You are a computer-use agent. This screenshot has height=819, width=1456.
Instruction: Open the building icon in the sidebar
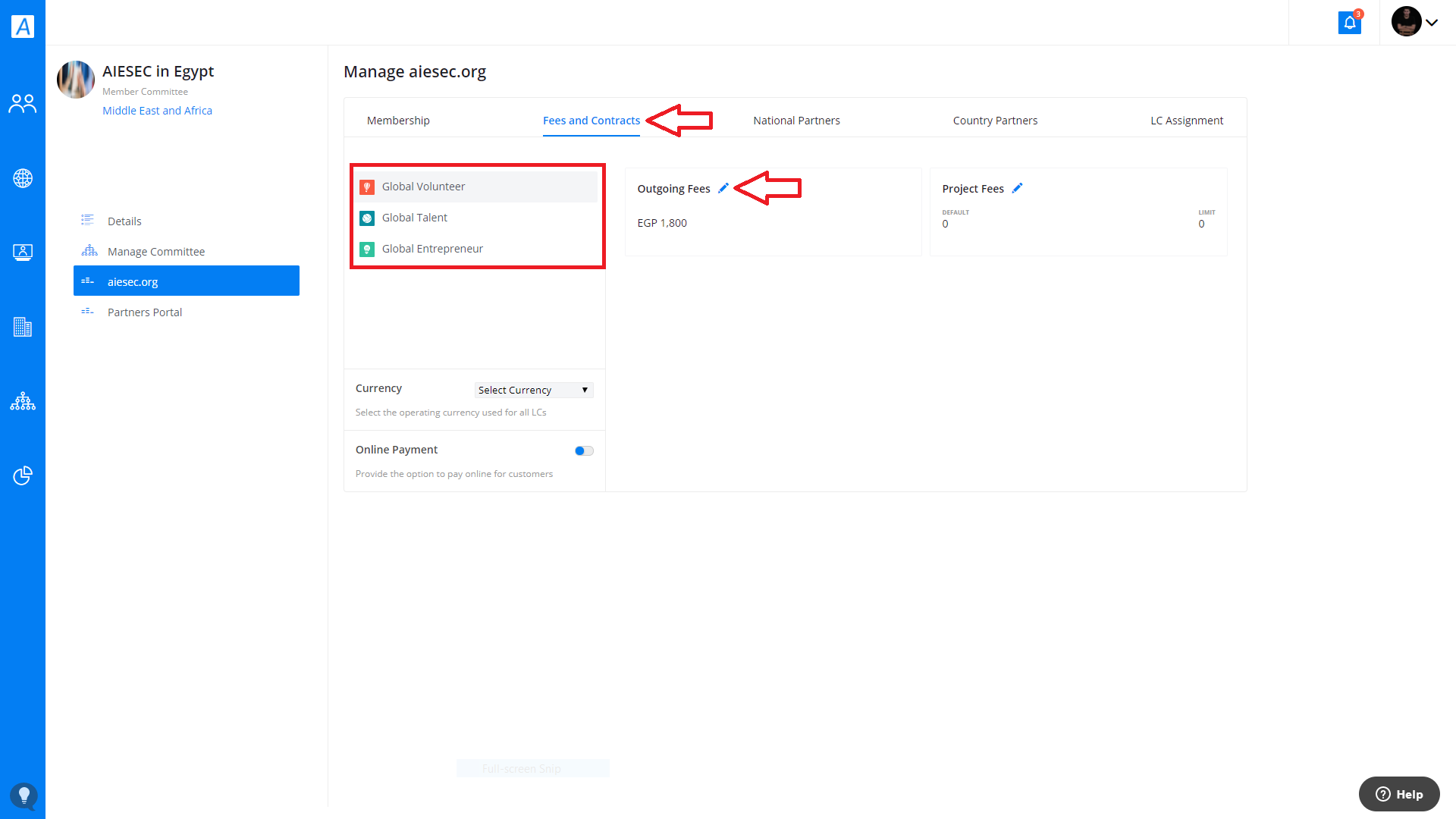tap(23, 327)
